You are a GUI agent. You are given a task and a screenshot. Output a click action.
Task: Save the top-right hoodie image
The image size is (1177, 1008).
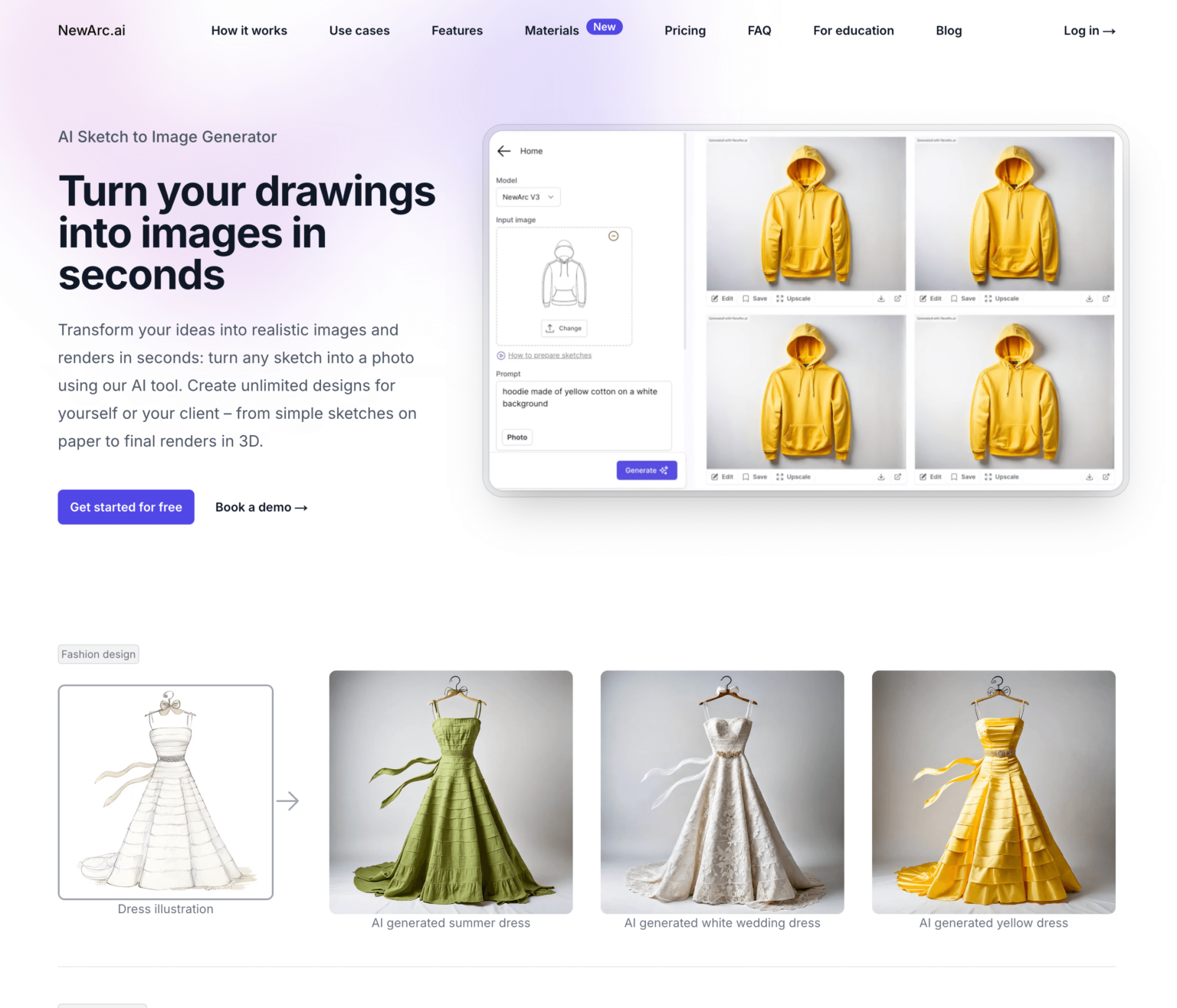(x=964, y=299)
